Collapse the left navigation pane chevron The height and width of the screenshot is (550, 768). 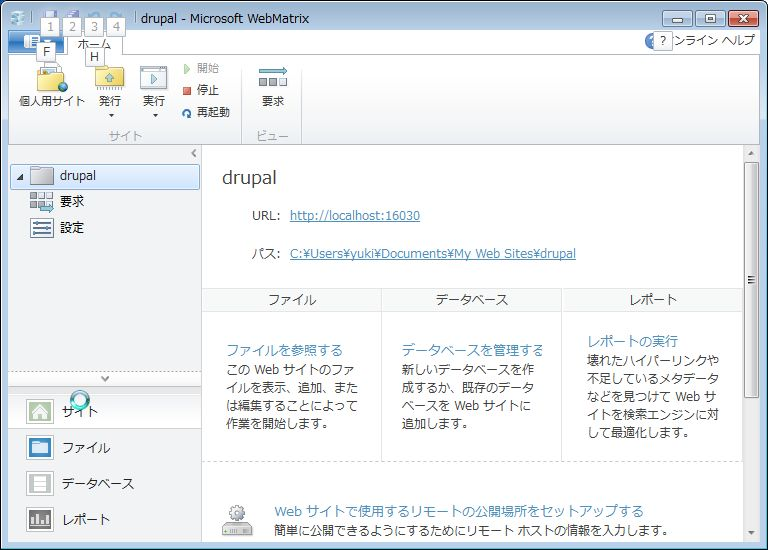(x=194, y=153)
